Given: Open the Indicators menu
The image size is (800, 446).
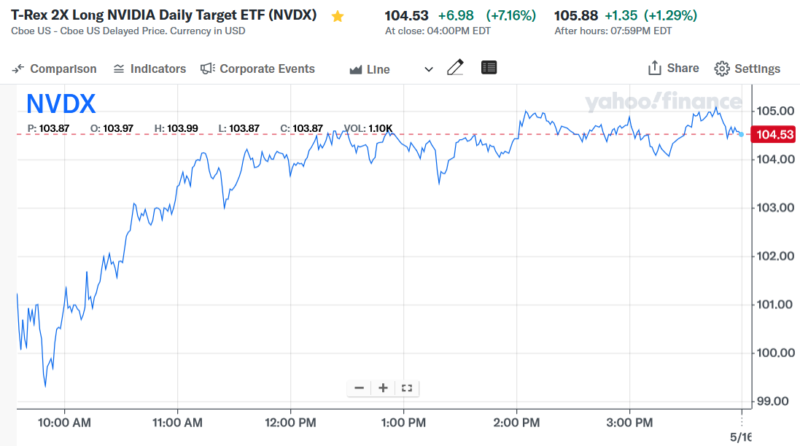Looking at the screenshot, I should [149, 69].
